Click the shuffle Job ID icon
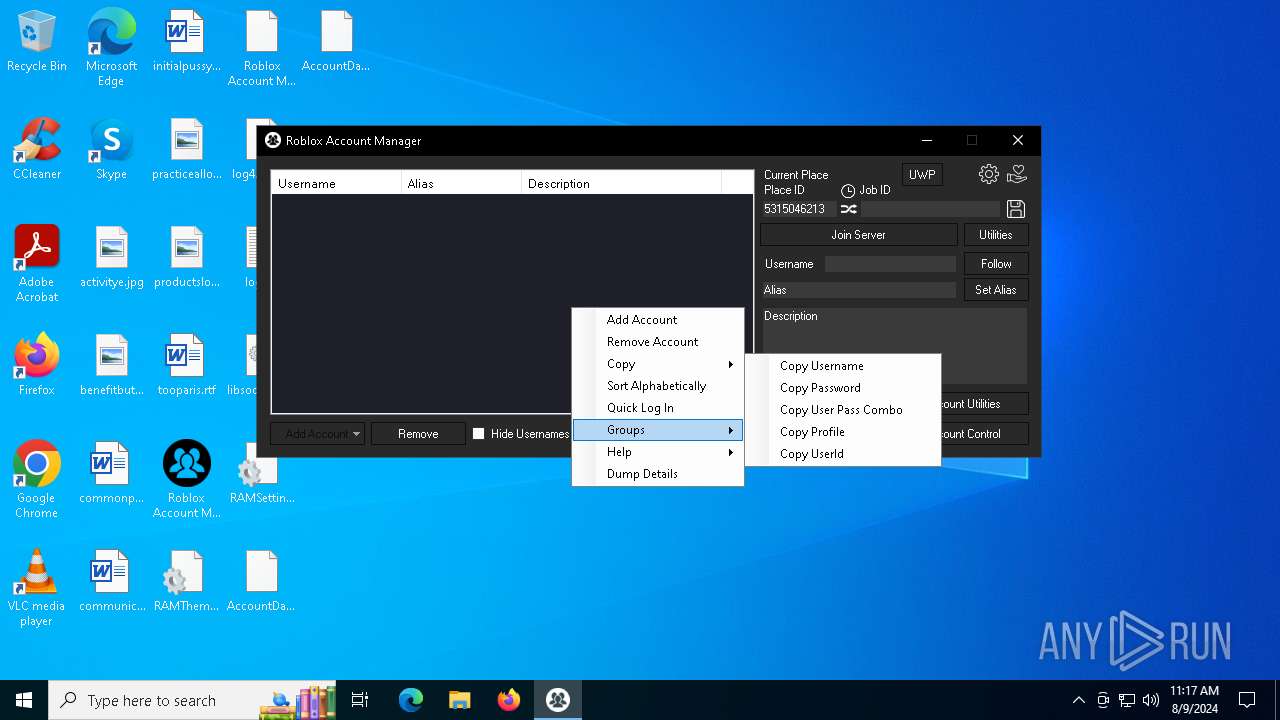The height and width of the screenshot is (720, 1280). click(x=848, y=209)
